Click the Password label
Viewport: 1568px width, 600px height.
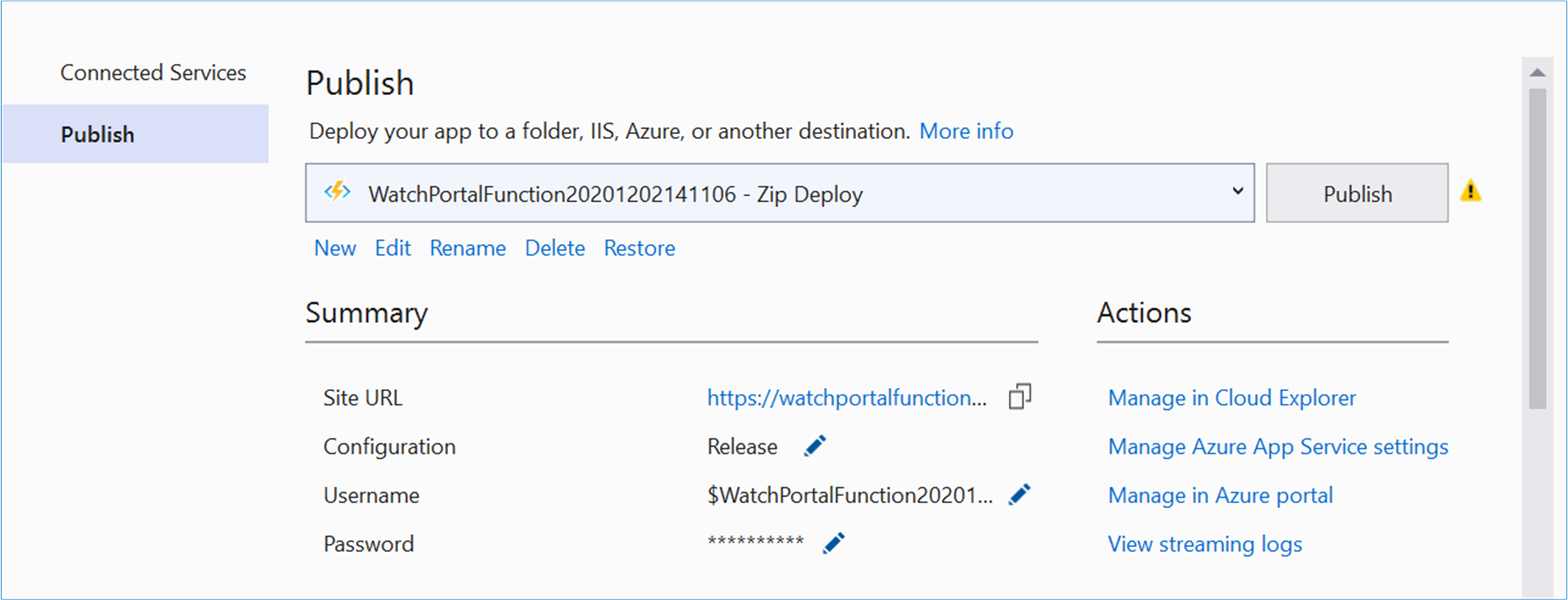pyautogui.click(x=368, y=544)
